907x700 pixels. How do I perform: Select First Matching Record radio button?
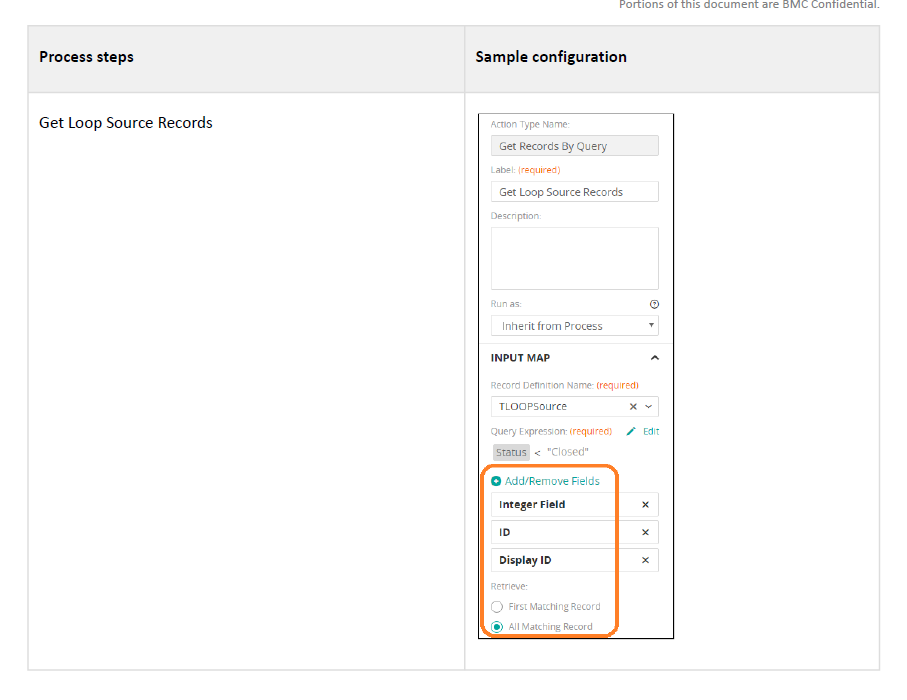(497, 607)
